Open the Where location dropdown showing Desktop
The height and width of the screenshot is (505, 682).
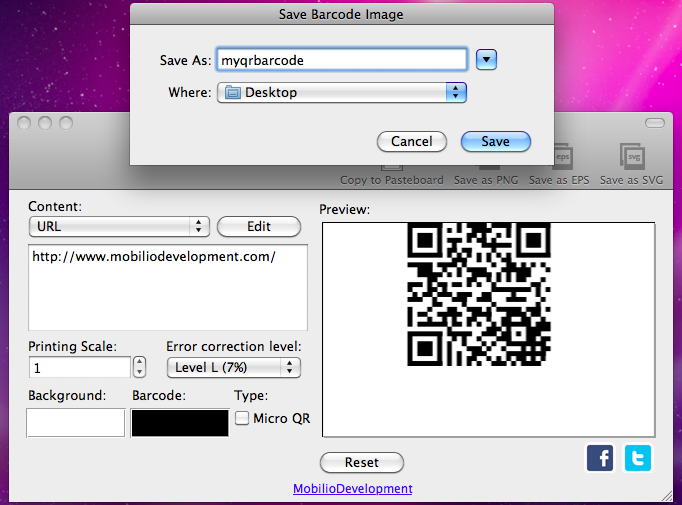click(342, 92)
